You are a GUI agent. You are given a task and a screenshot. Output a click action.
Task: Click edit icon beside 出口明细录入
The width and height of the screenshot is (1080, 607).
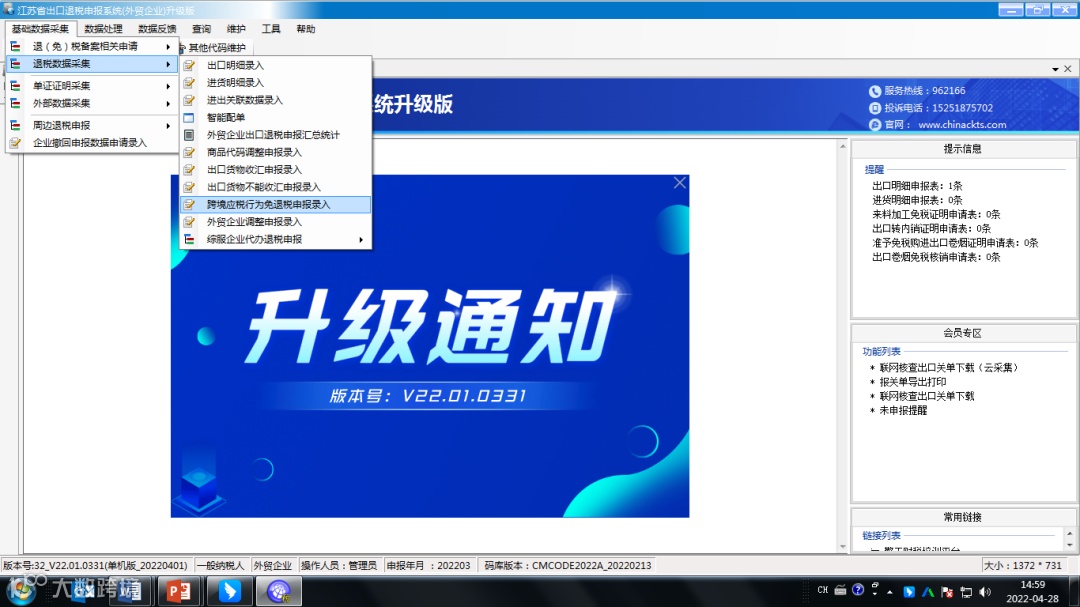coord(189,65)
